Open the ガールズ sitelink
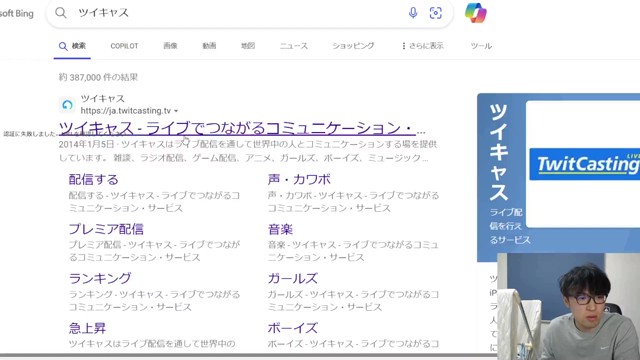 click(293, 278)
